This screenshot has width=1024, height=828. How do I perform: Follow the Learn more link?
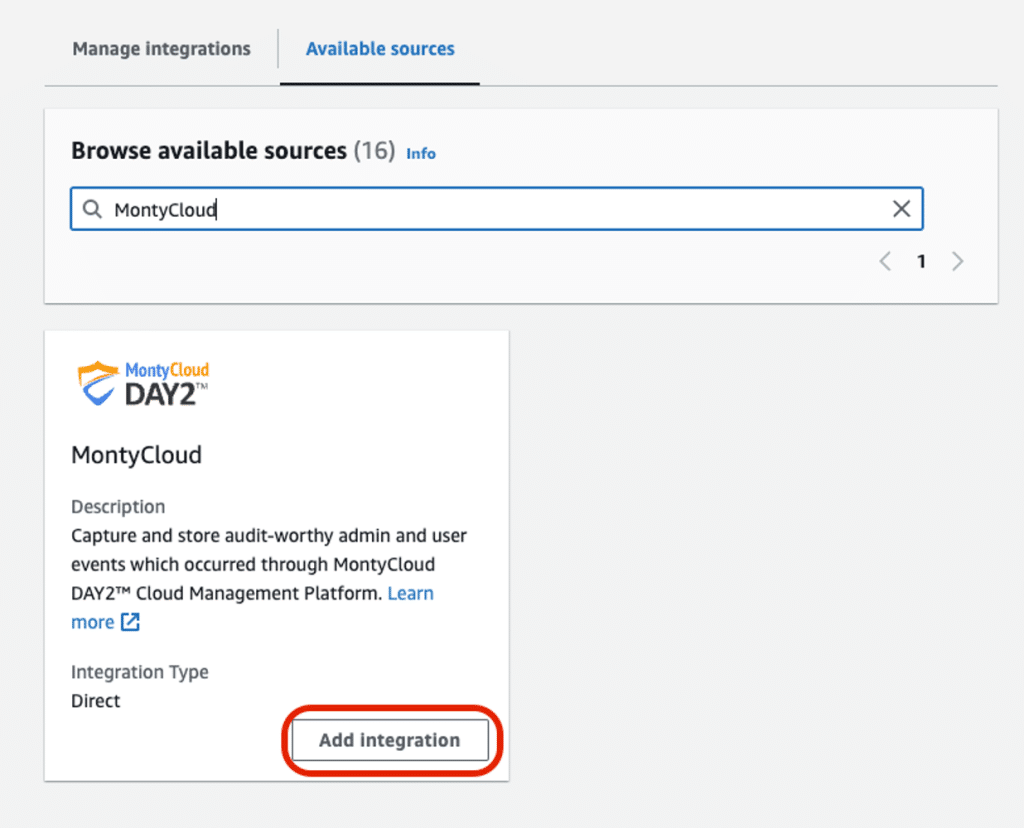click(x=410, y=593)
